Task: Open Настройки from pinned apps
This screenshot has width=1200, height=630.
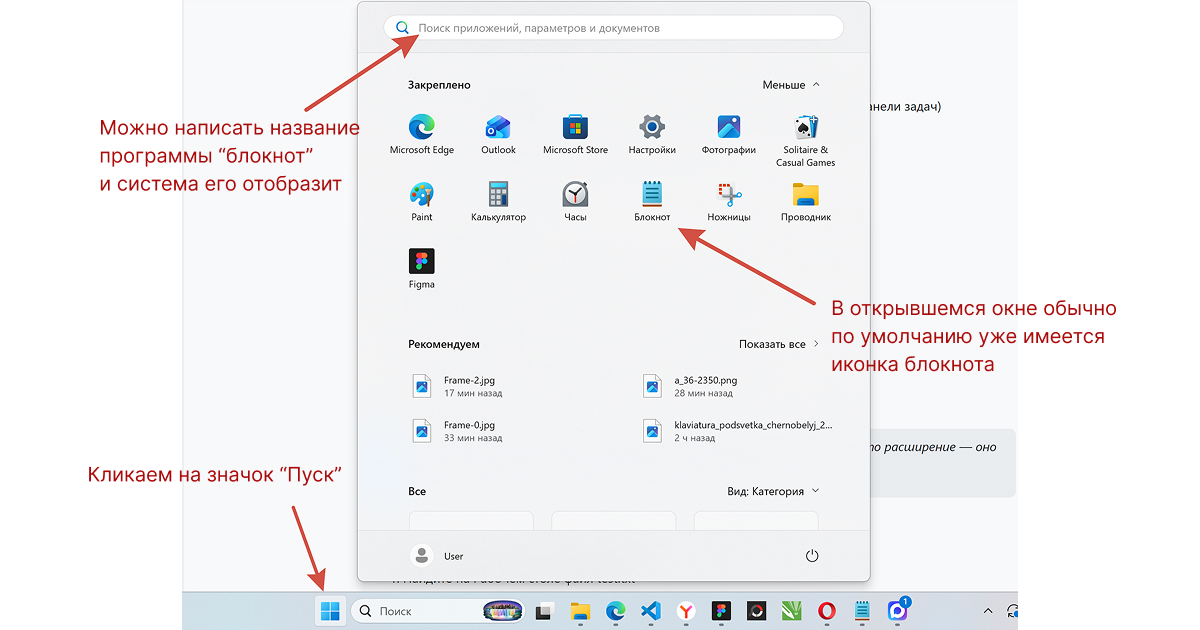Action: coord(652,135)
